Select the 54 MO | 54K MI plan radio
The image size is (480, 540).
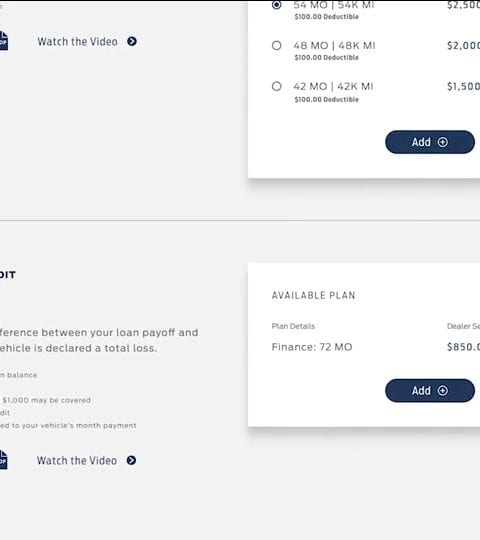pyautogui.click(x=276, y=5)
